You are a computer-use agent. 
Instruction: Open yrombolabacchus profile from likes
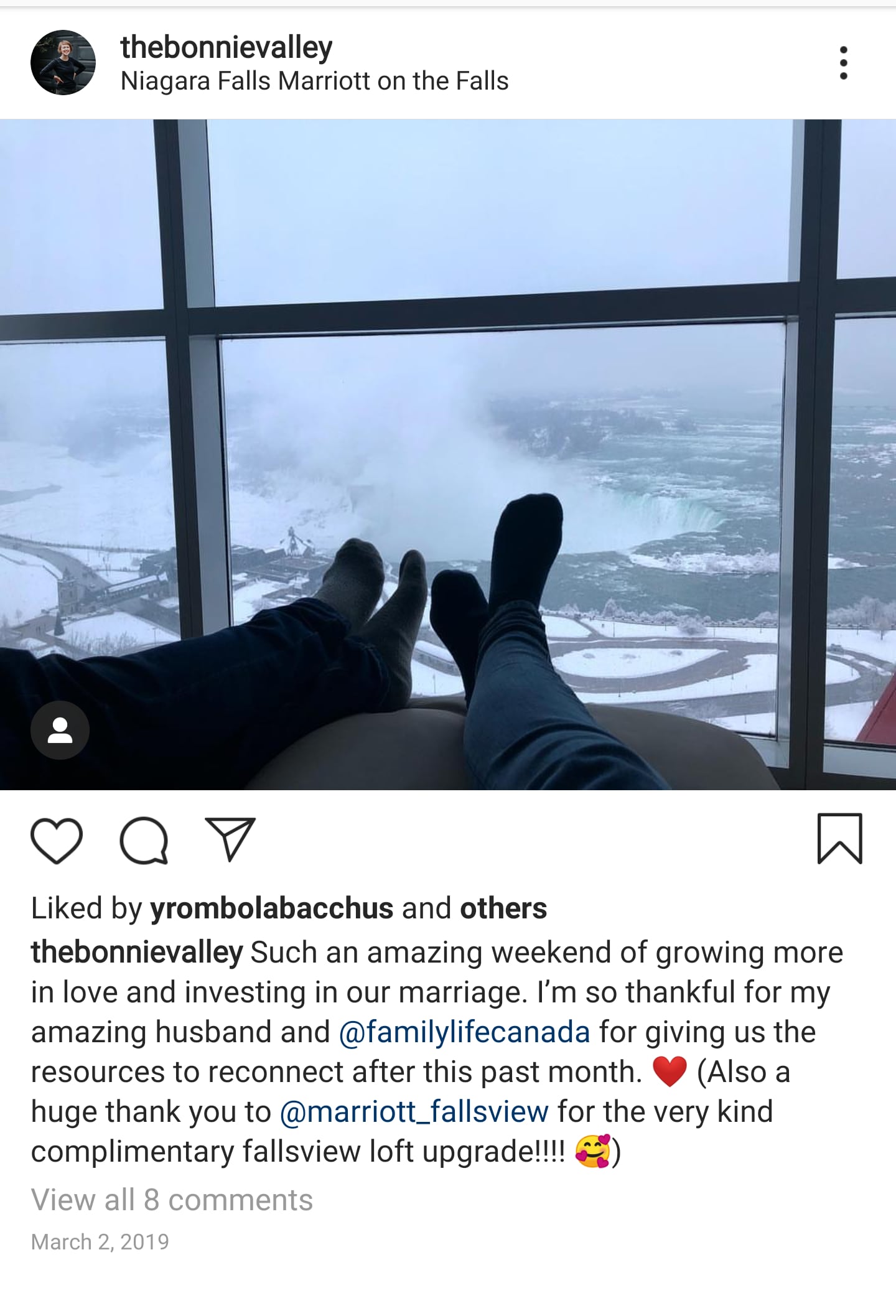[272, 909]
